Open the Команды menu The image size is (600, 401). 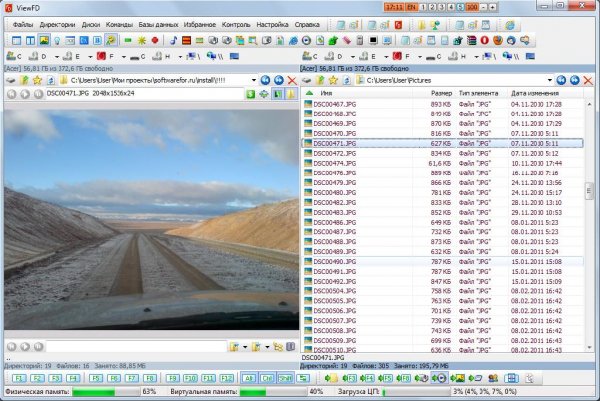point(119,24)
